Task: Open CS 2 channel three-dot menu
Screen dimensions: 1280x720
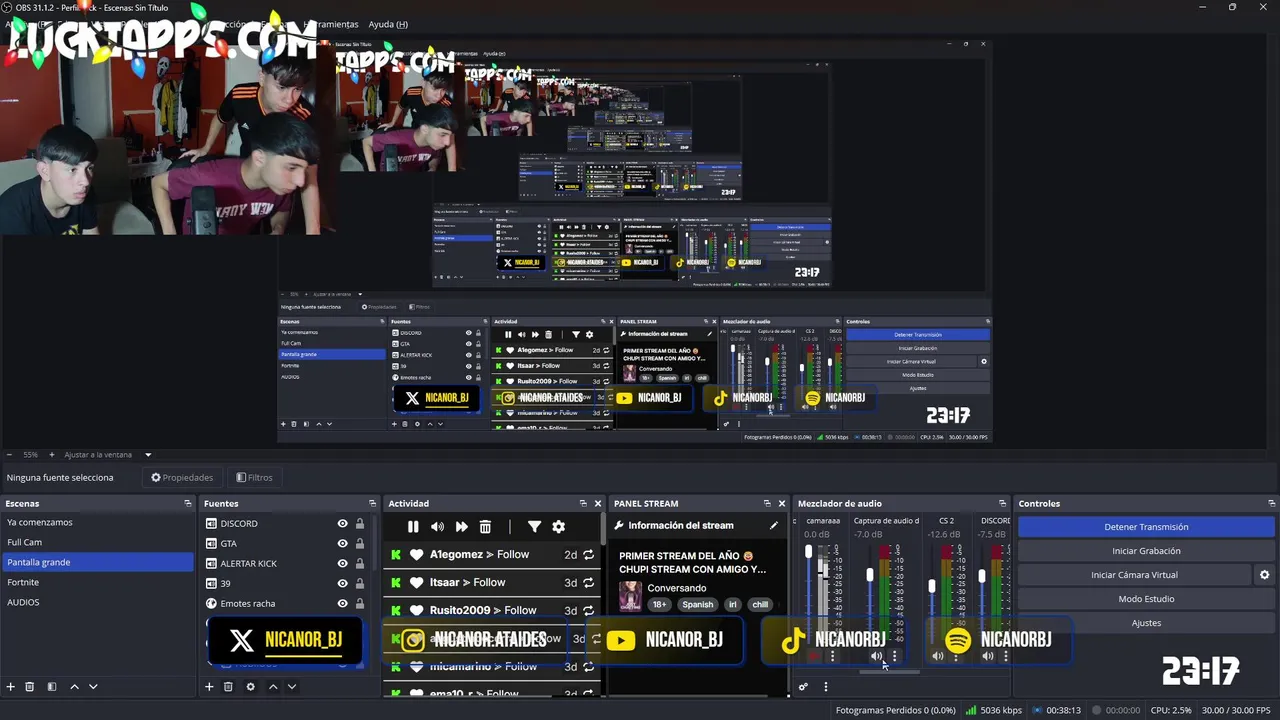Action: 955,656
